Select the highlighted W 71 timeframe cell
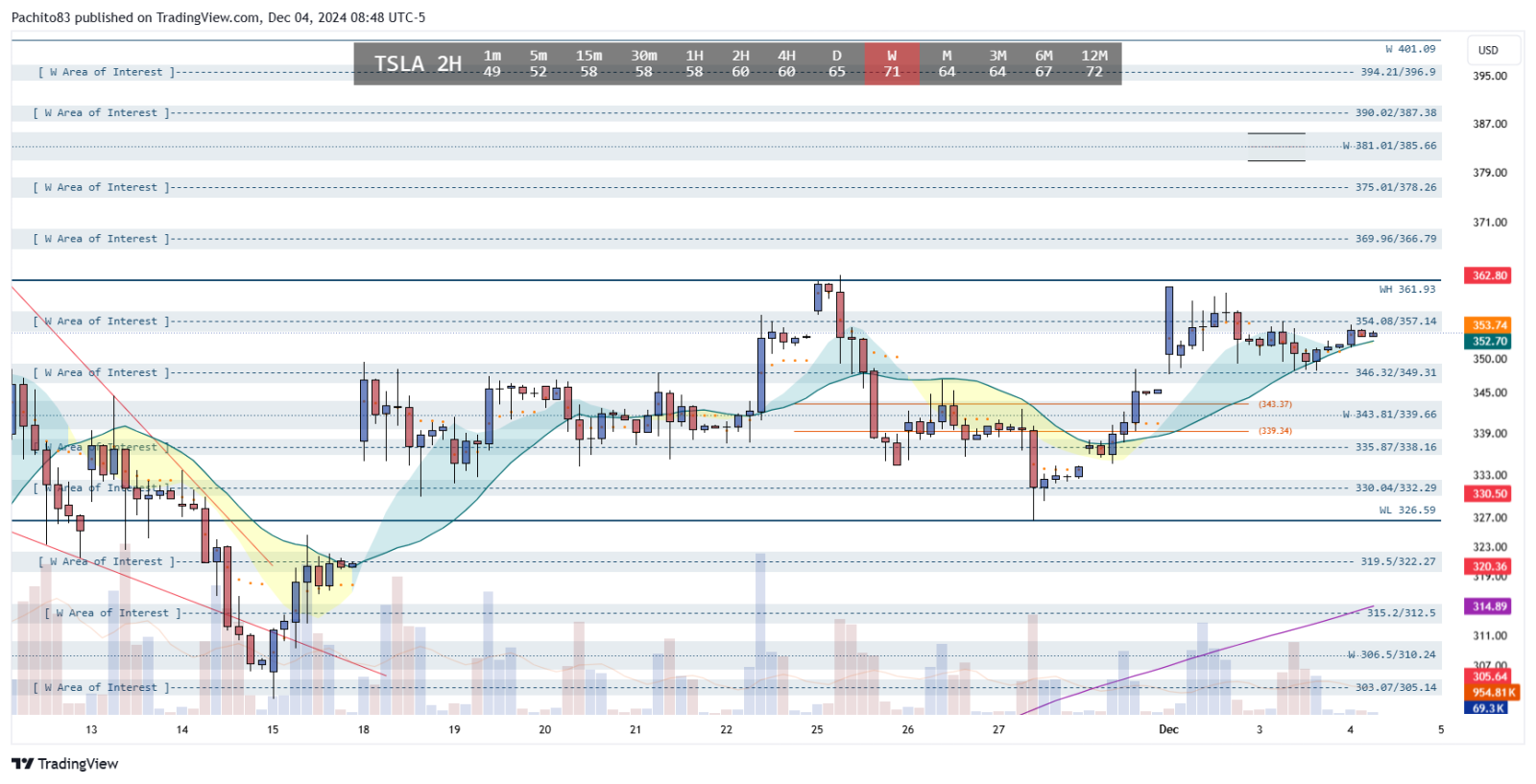This screenshot has height=784, width=1536. 892,63
